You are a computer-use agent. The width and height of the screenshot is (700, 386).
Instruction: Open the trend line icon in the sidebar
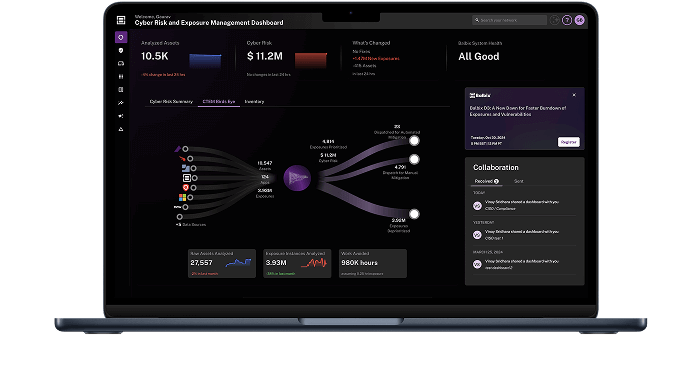coord(121,103)
